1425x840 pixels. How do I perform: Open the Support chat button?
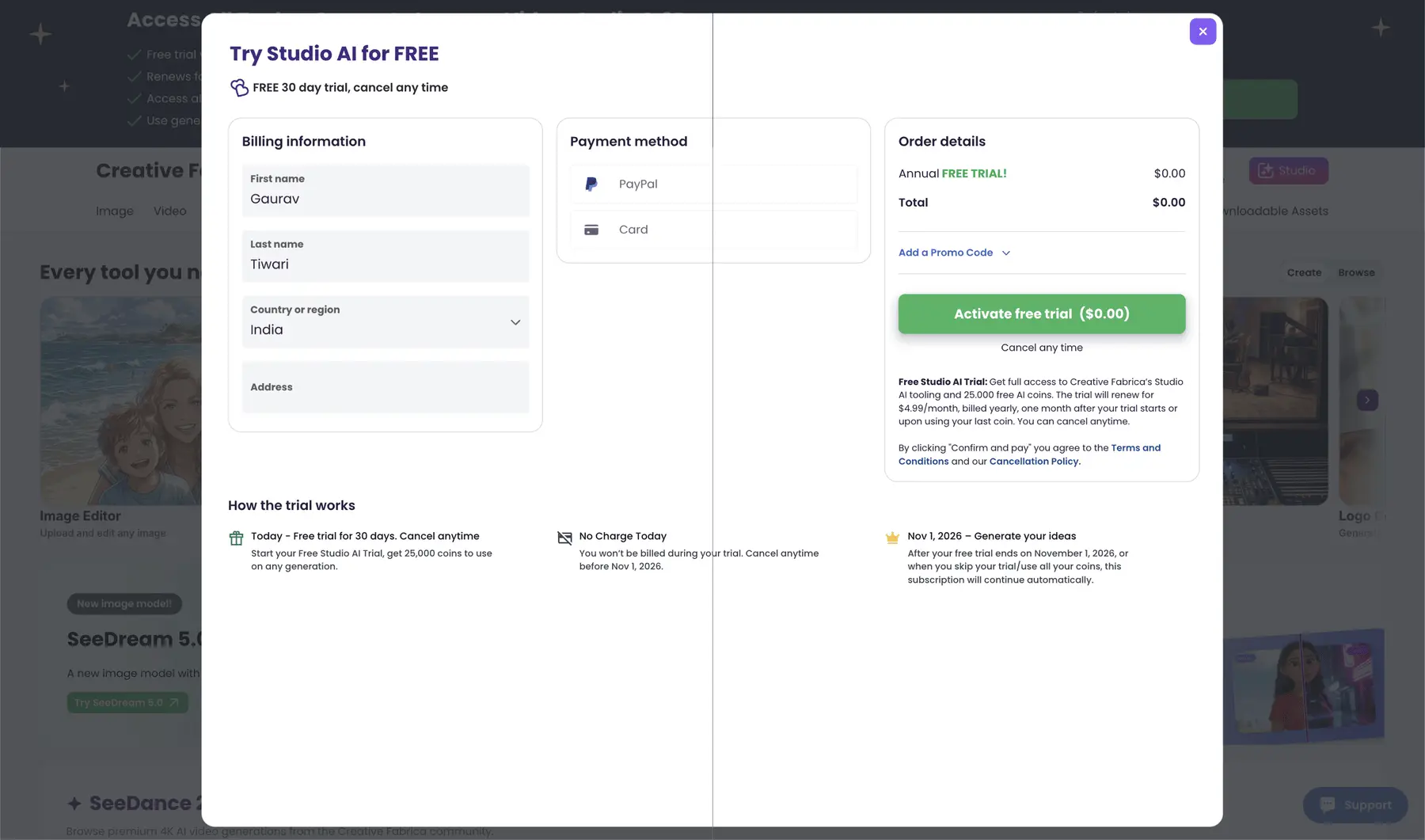click(x=1355, y=805)
